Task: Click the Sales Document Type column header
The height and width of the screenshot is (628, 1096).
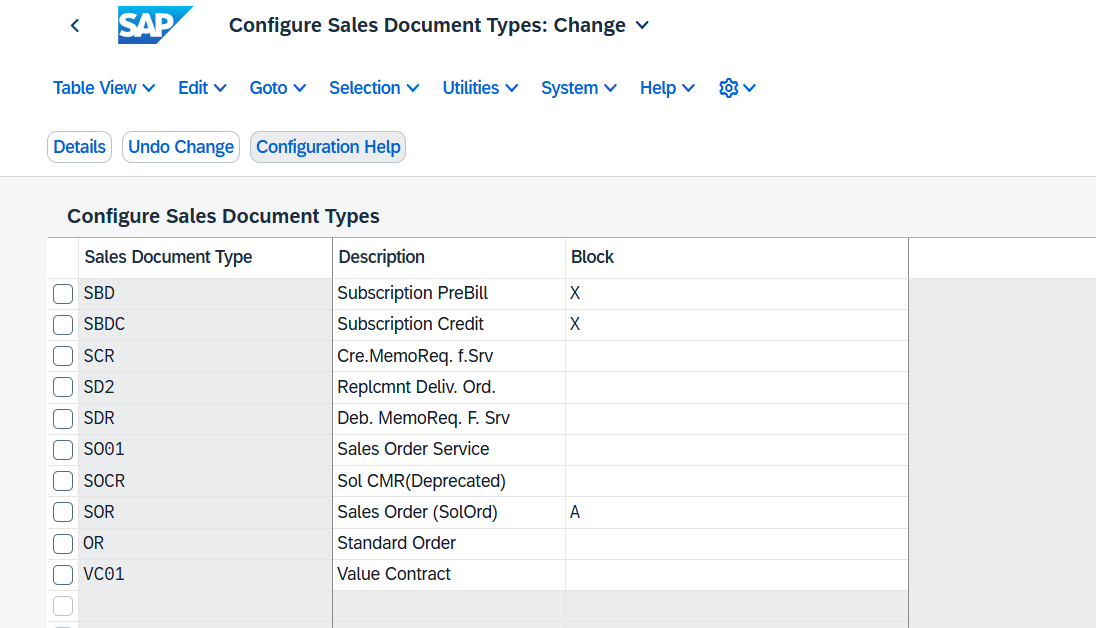Action: click(168, 257)
